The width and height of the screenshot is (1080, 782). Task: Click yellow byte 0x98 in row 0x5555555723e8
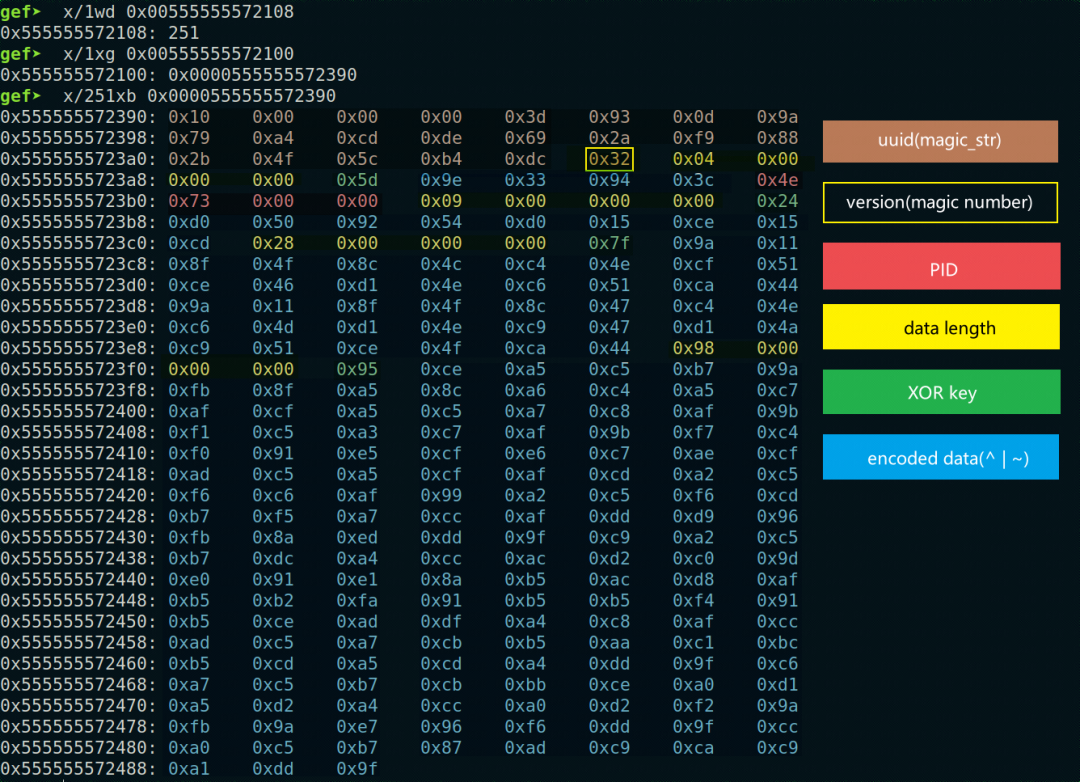(693, 348)
